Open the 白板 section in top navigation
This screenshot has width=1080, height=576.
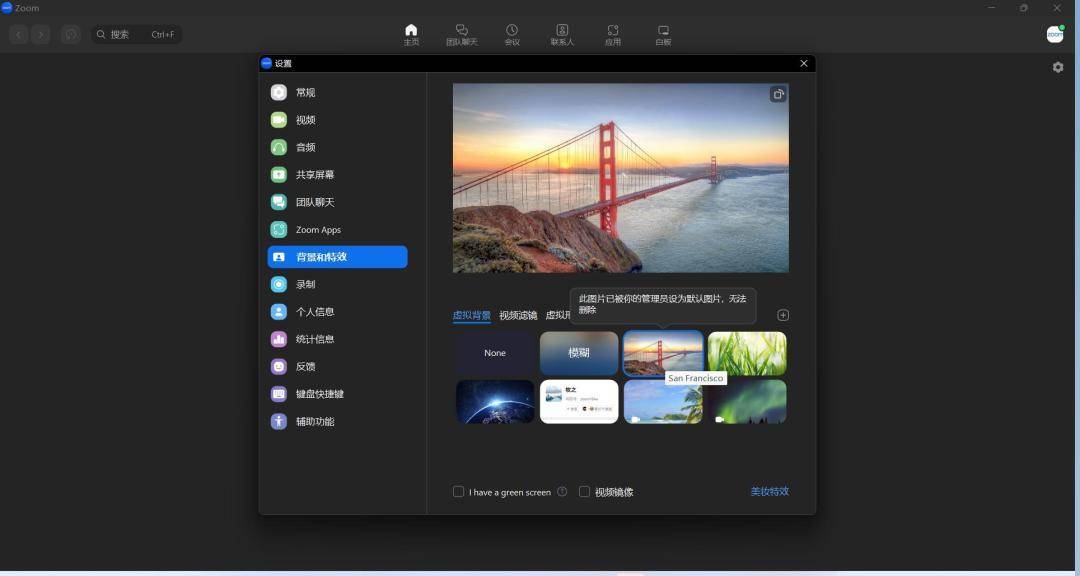pyautogui.click(x=663, y=33)
